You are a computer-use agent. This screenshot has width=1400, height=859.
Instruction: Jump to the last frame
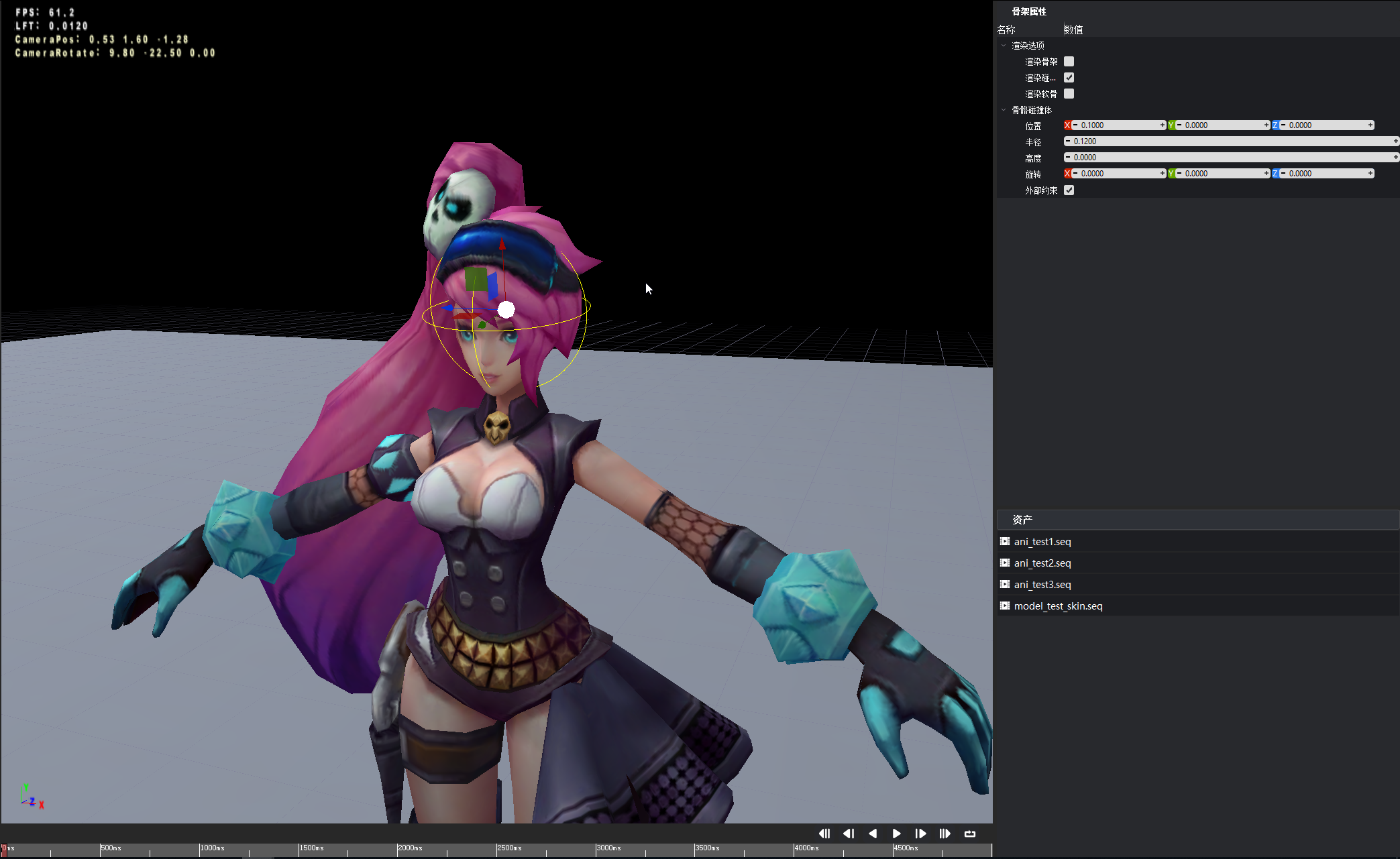click(x=945, y=834)
